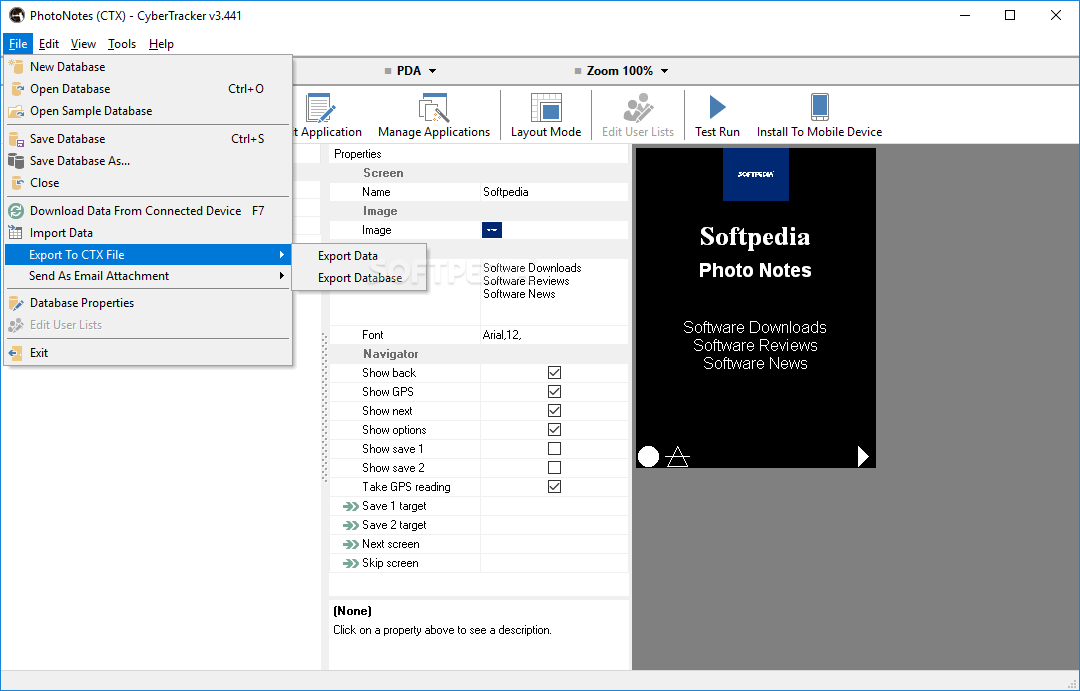Click the Exit menu icon
1080x691 pixels.
[x=16, y=353]
